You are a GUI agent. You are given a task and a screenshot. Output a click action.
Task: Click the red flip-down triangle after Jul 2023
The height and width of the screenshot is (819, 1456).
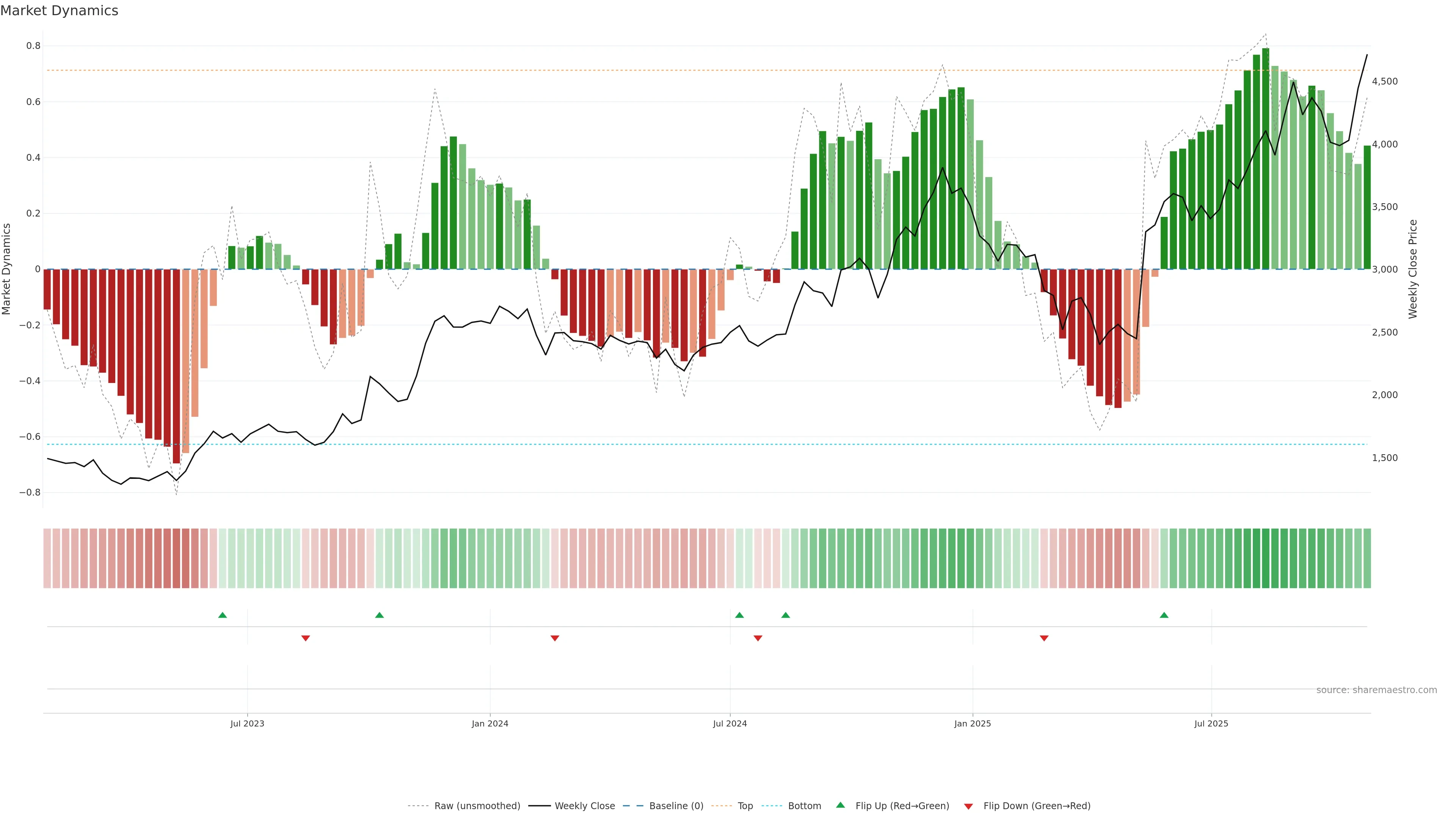305,638
